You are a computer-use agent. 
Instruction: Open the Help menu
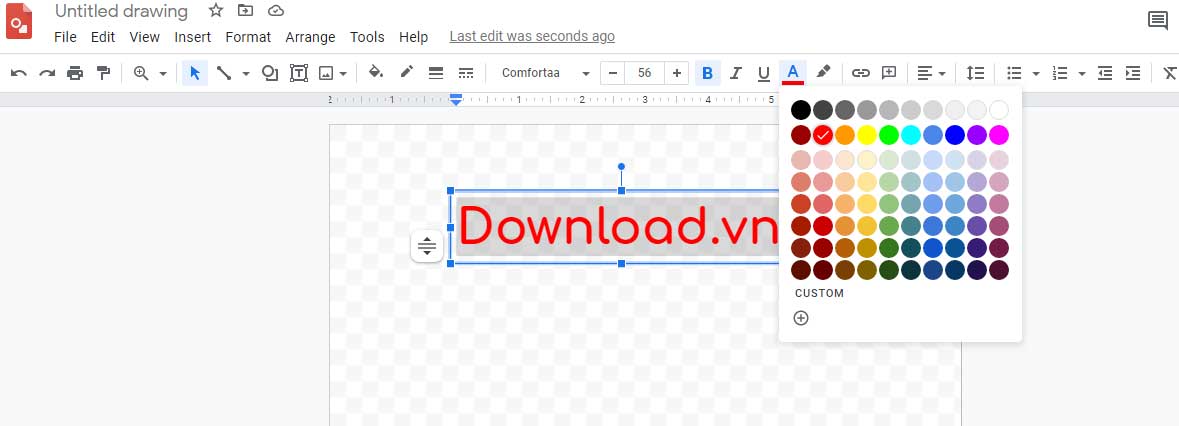(414, 37)
